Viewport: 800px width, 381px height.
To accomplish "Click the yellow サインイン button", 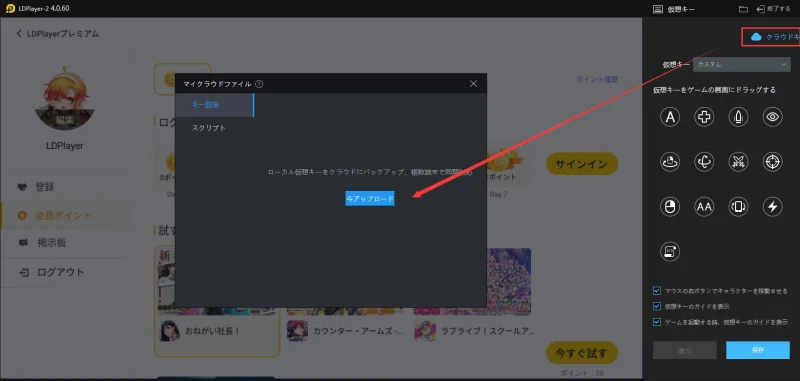I will [582, 164].
